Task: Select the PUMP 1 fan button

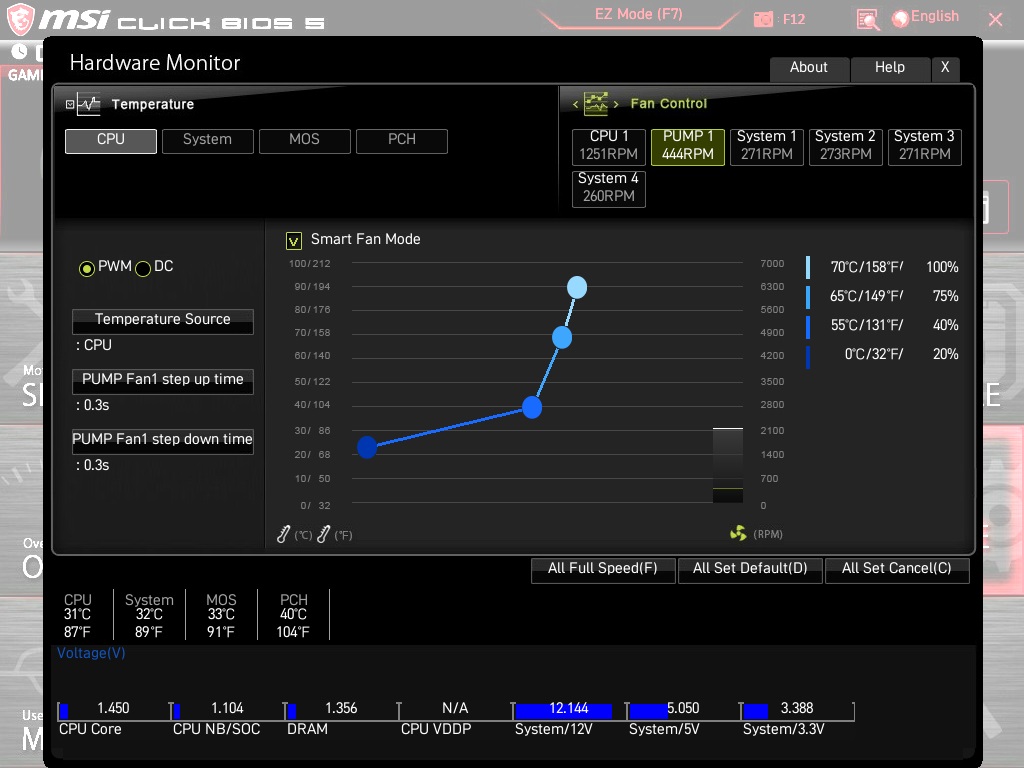Action: click(688, 146)
